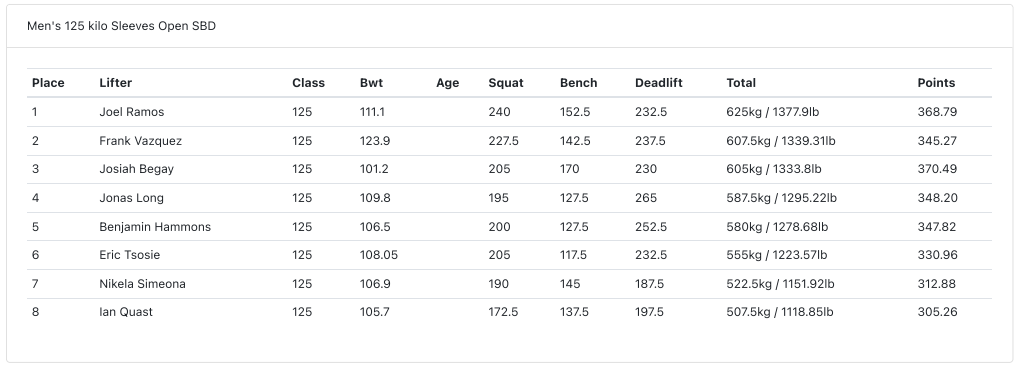The width and height of the screenshot is (1016, 367).
Task: Open the Nikela Simeona lifter entry
Action: click(143, 284)
